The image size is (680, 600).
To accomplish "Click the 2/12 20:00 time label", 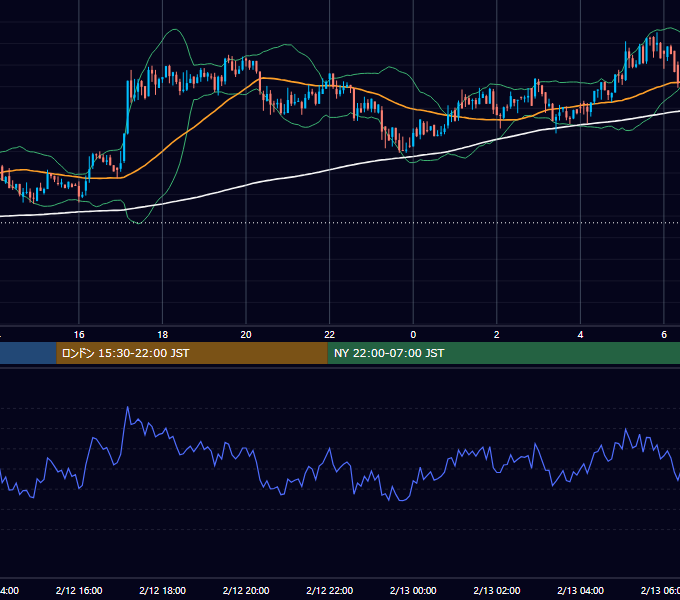I will (x=246, y=590).
